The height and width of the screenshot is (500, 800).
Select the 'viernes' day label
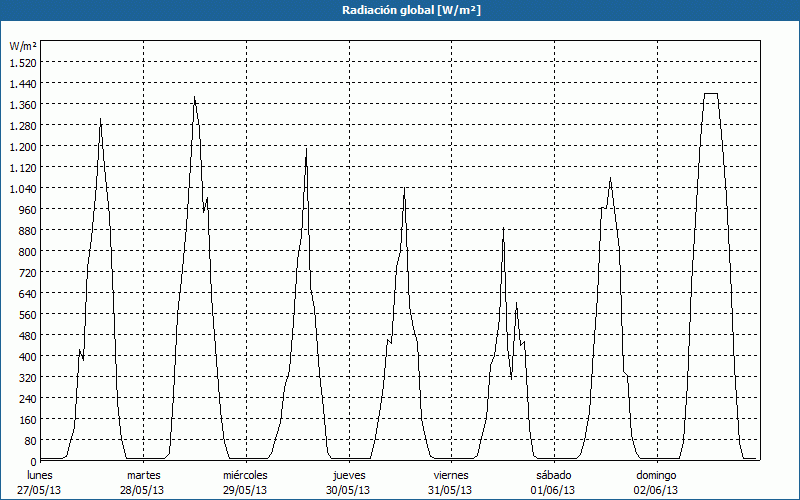coord(451,475)
